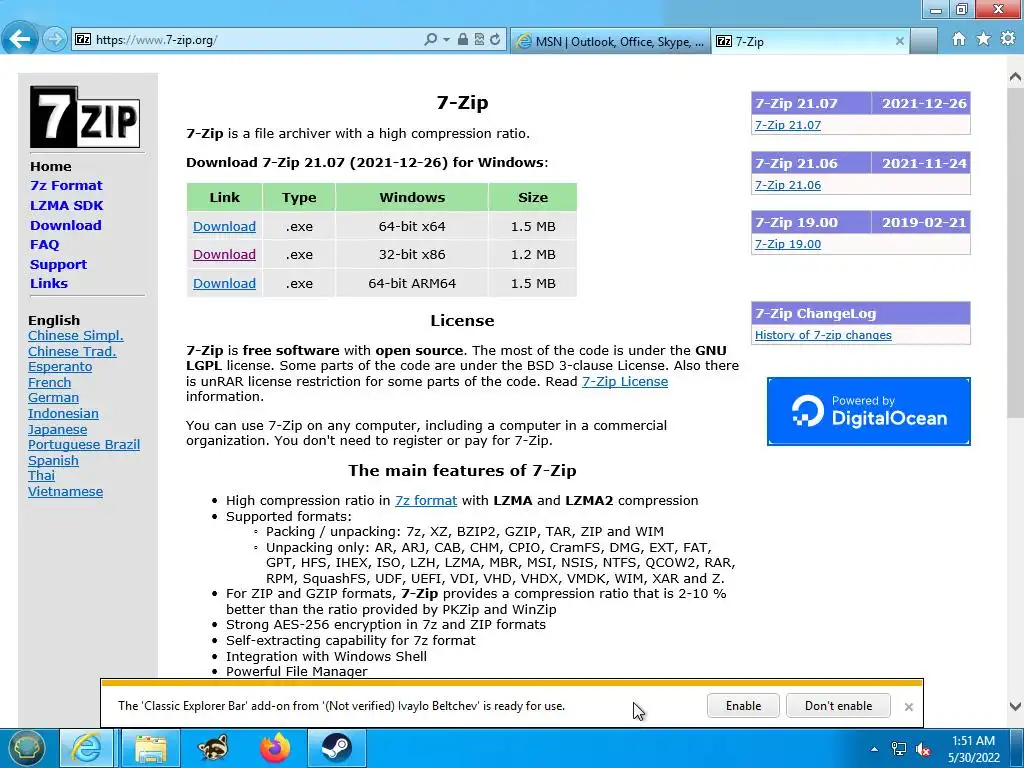Click the compatibility view icon in address bar

(479, 40)
